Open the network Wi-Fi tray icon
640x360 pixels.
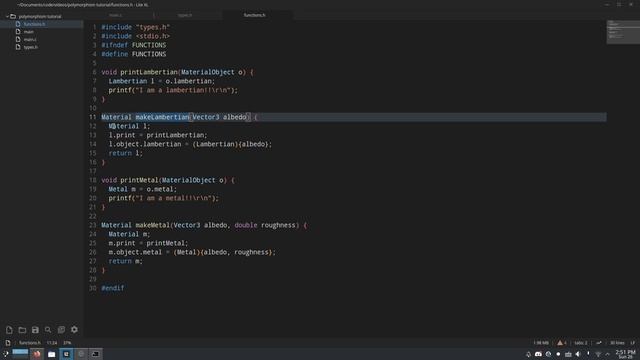pos(598,354)
